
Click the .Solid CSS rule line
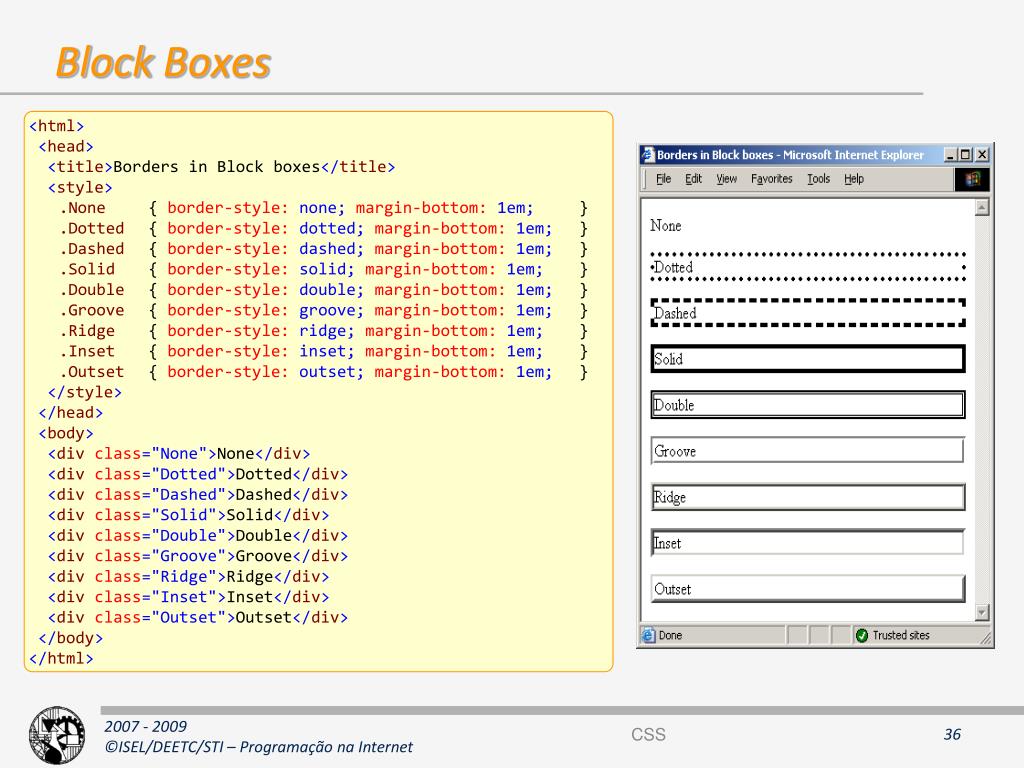coord(324,269)
